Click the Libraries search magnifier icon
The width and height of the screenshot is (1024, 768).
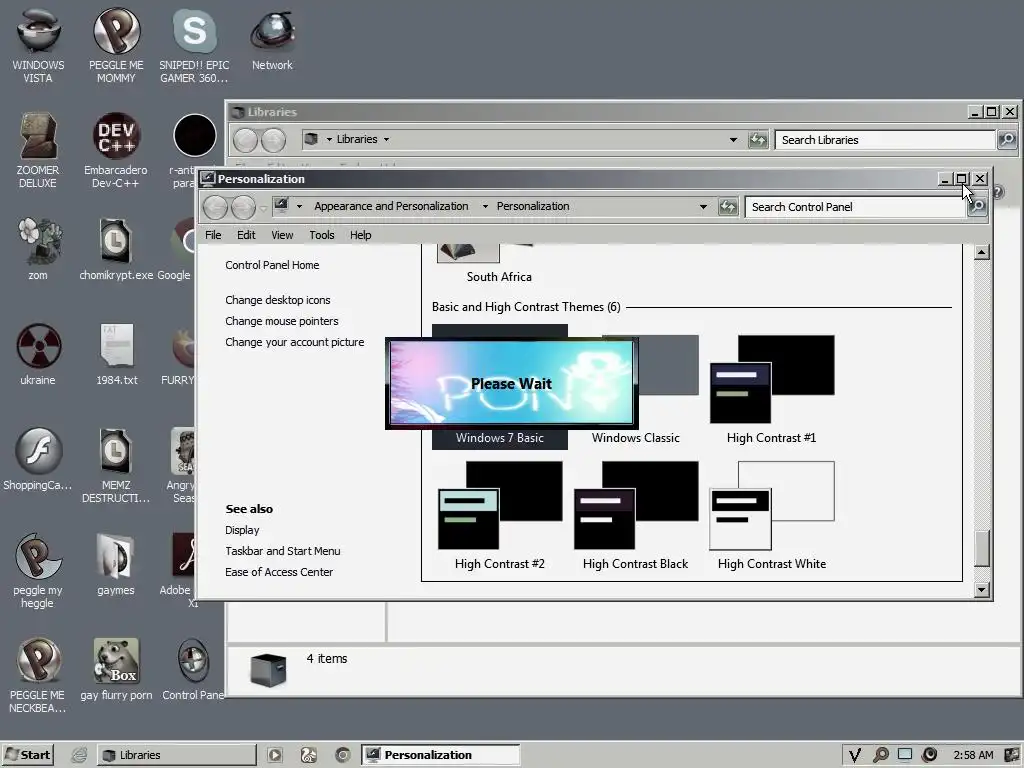(1007, 140)
